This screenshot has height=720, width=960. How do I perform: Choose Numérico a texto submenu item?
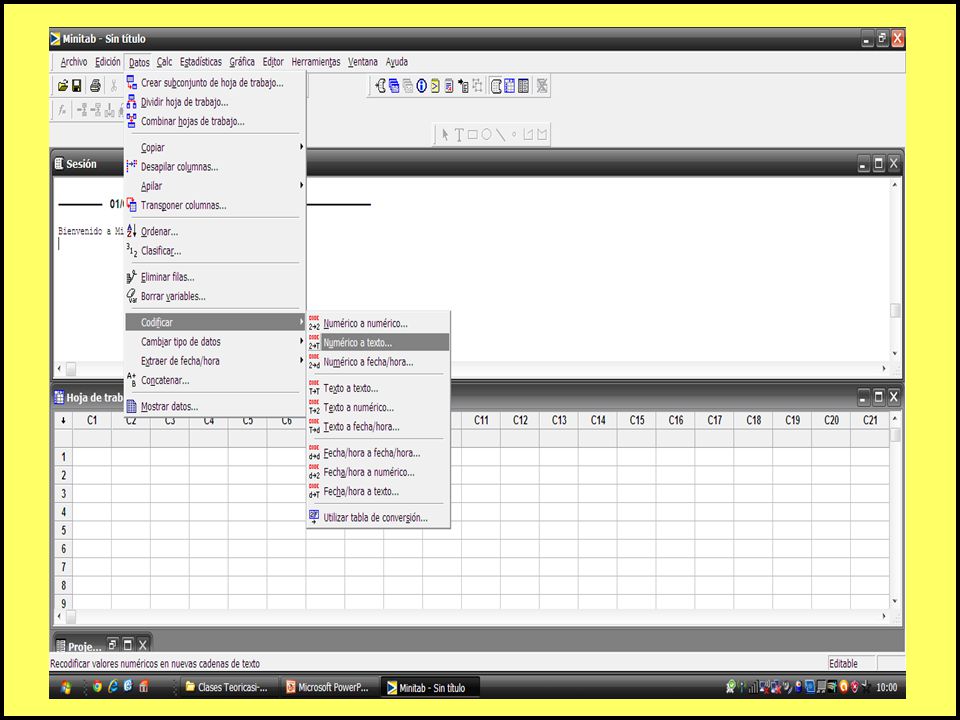[x=378, y=343]
